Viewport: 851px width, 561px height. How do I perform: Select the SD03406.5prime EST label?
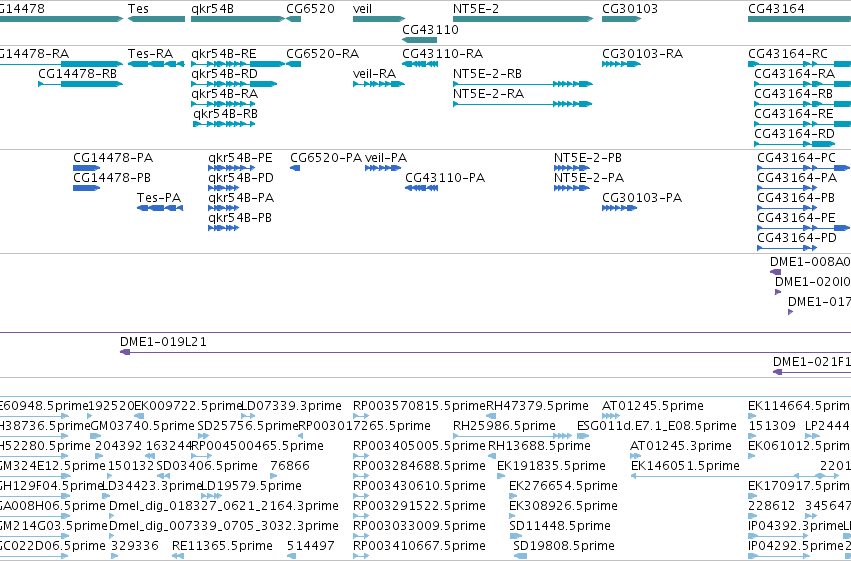tap(207, 466)
